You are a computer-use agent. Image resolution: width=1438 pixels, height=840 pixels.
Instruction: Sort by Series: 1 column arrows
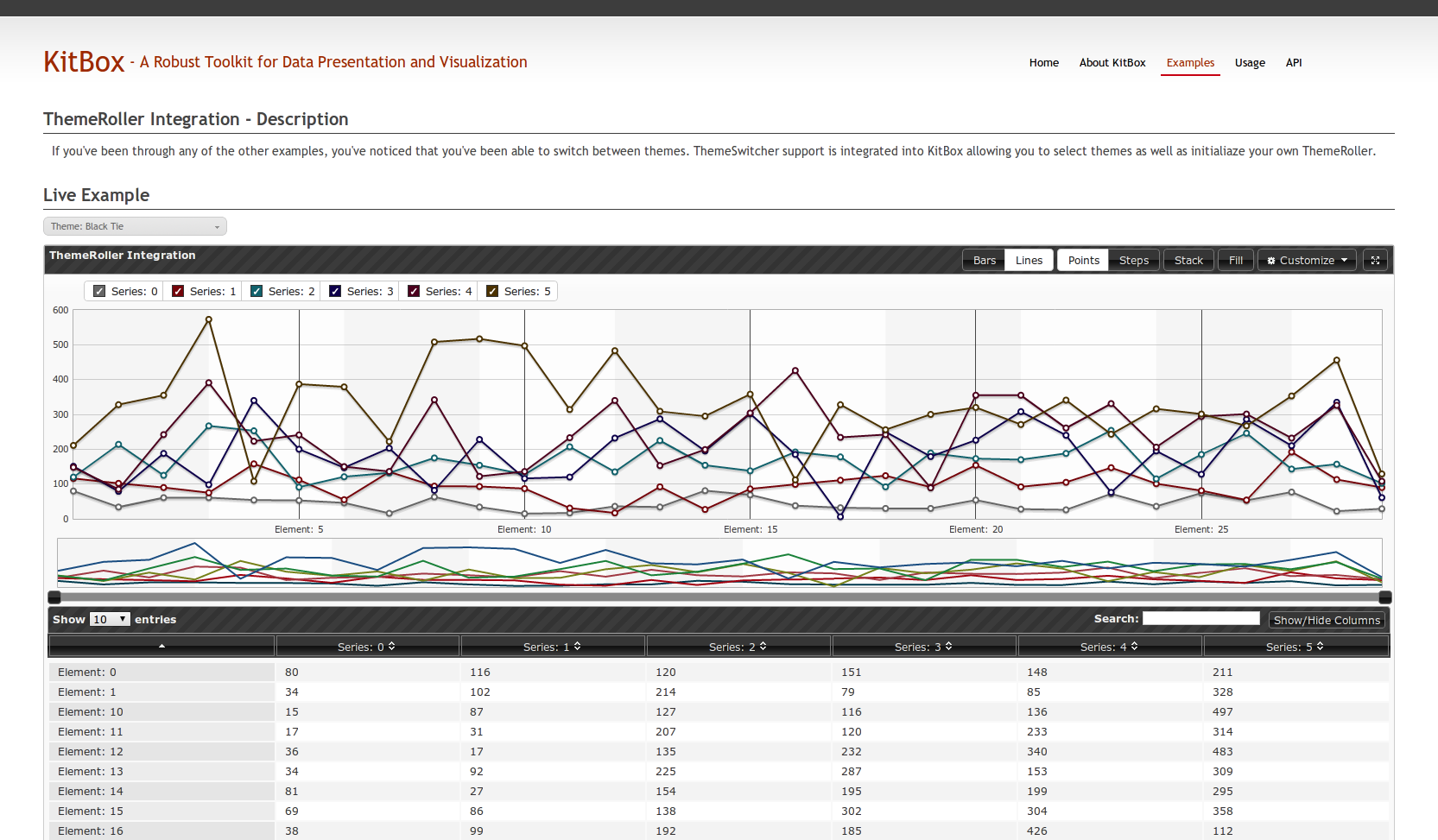point(578,646)
